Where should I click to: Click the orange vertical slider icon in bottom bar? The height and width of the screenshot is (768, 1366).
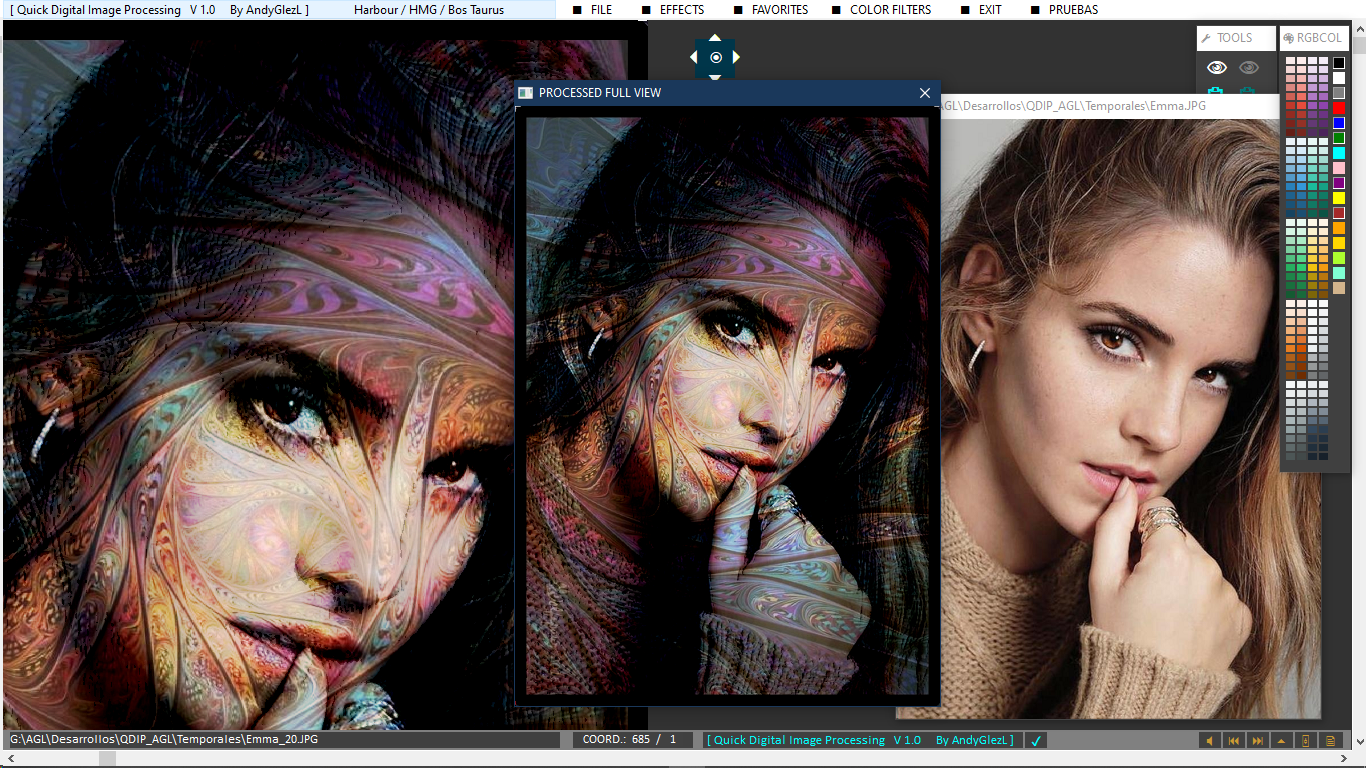tap(1305, 741)
